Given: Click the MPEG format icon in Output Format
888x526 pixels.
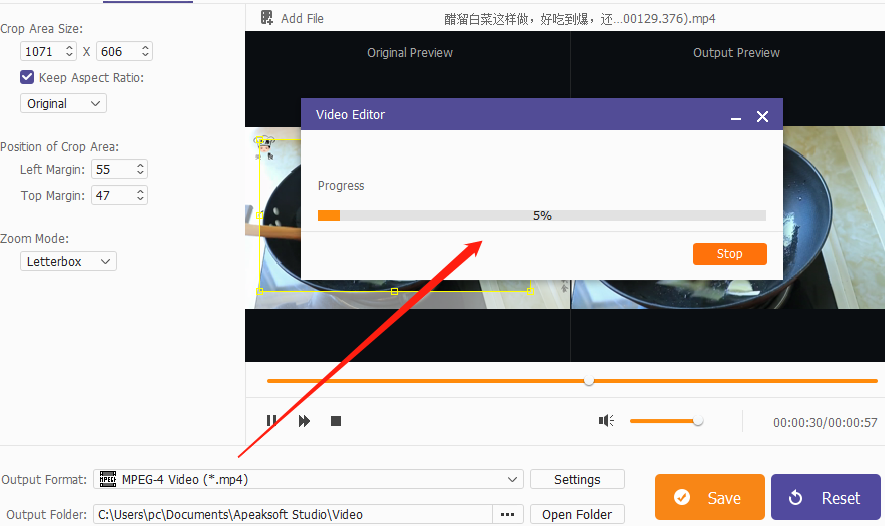Looking at the screenshot, I should point(108,480).
